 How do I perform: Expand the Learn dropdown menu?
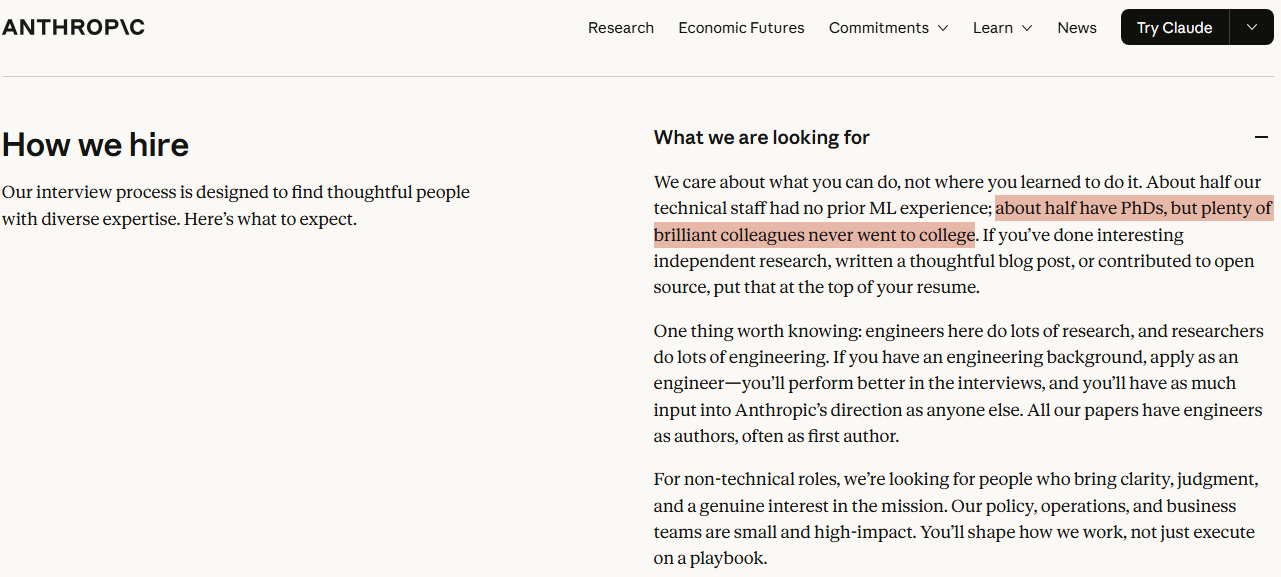coord(1002,28)
